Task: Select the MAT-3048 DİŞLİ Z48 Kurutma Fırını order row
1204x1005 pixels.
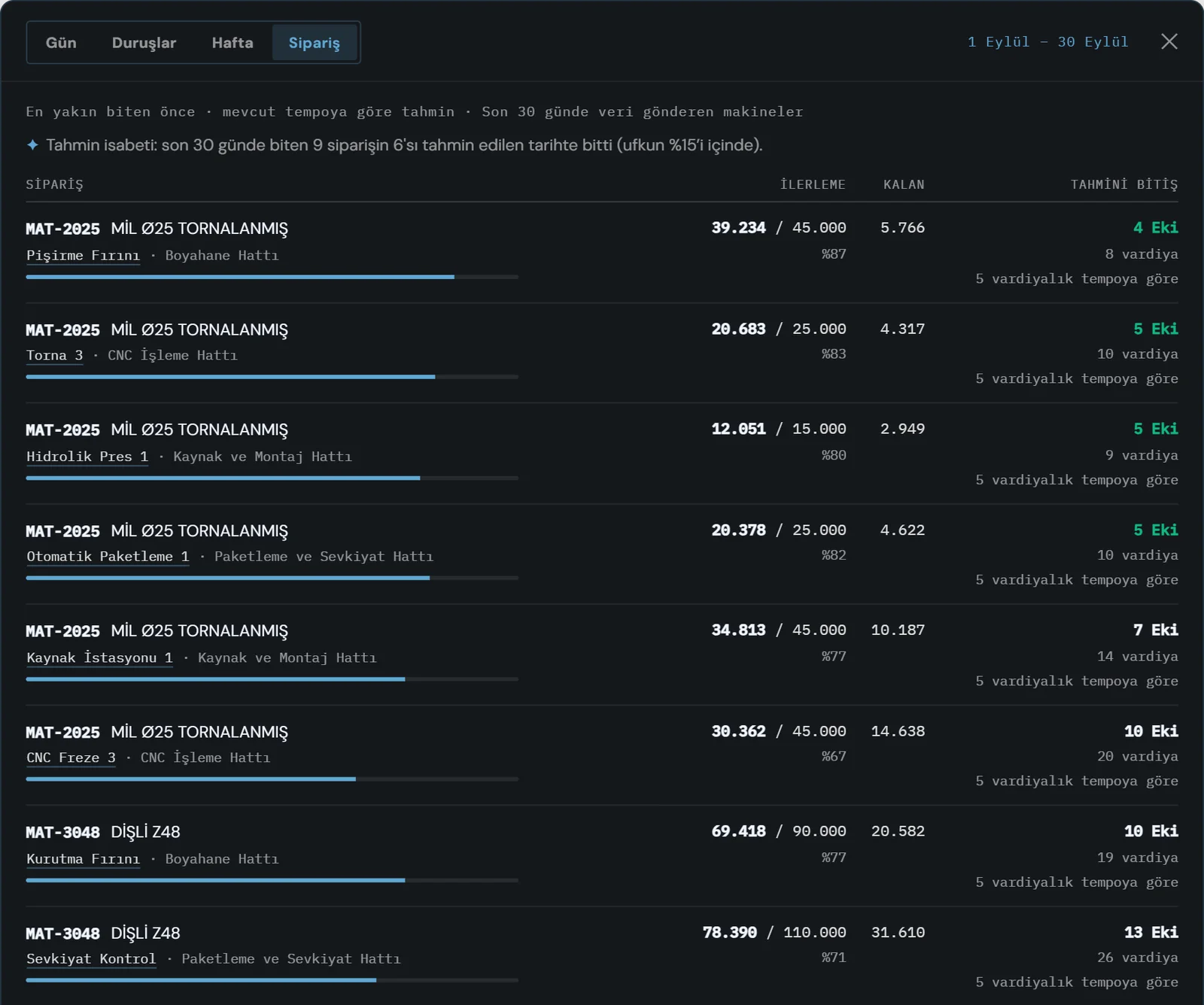Action: coord(602,856)
